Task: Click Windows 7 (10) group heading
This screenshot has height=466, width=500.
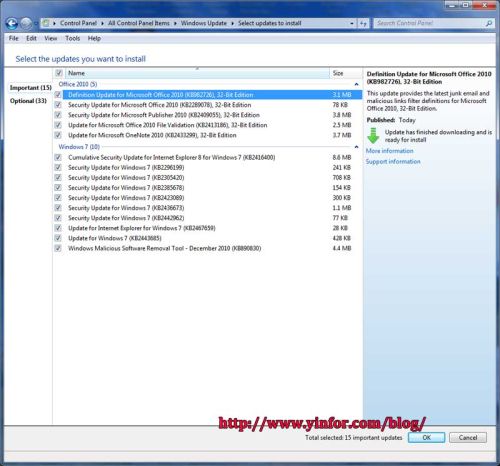Action: [79, 147]
